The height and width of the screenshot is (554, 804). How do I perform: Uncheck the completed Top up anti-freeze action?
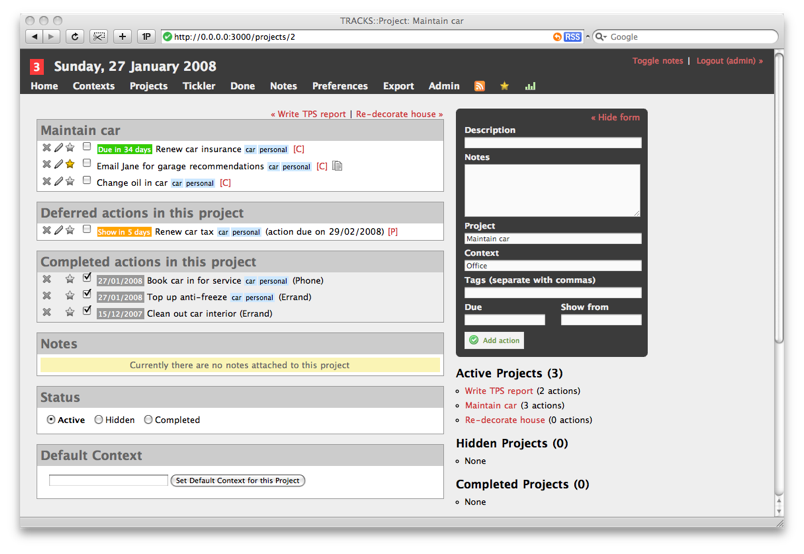(87, 295)
